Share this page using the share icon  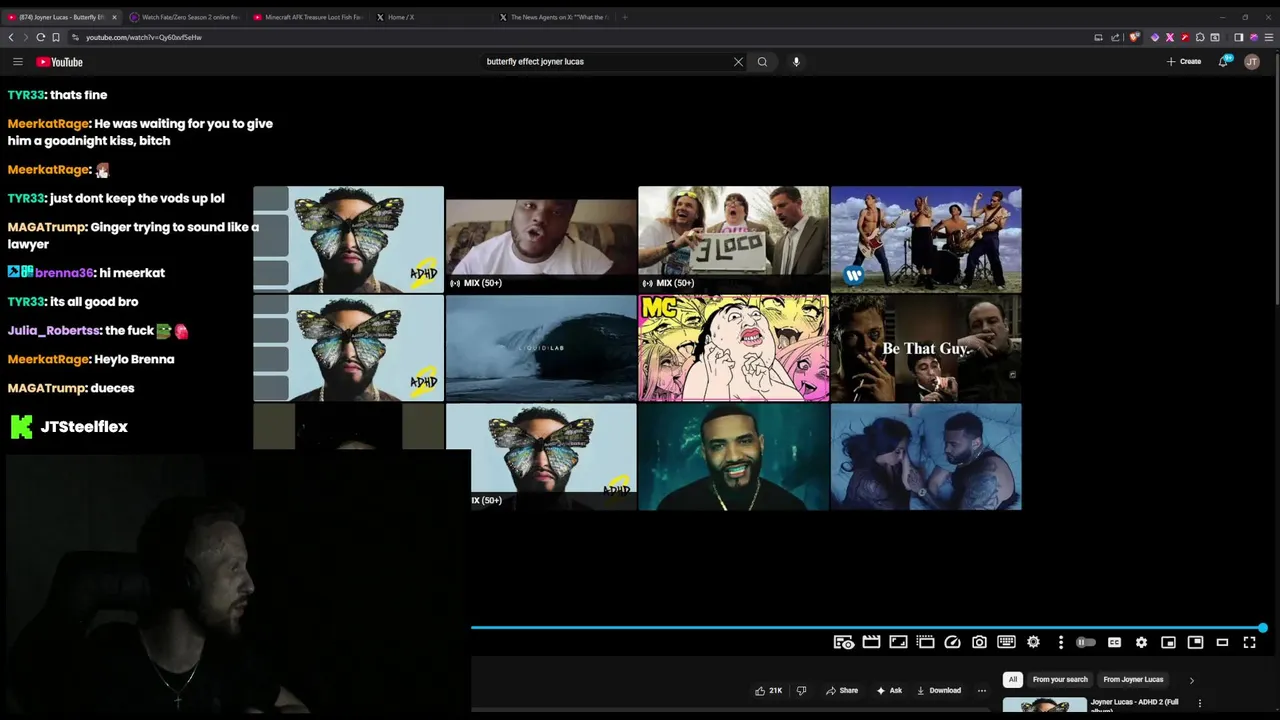click(1115, 37)
